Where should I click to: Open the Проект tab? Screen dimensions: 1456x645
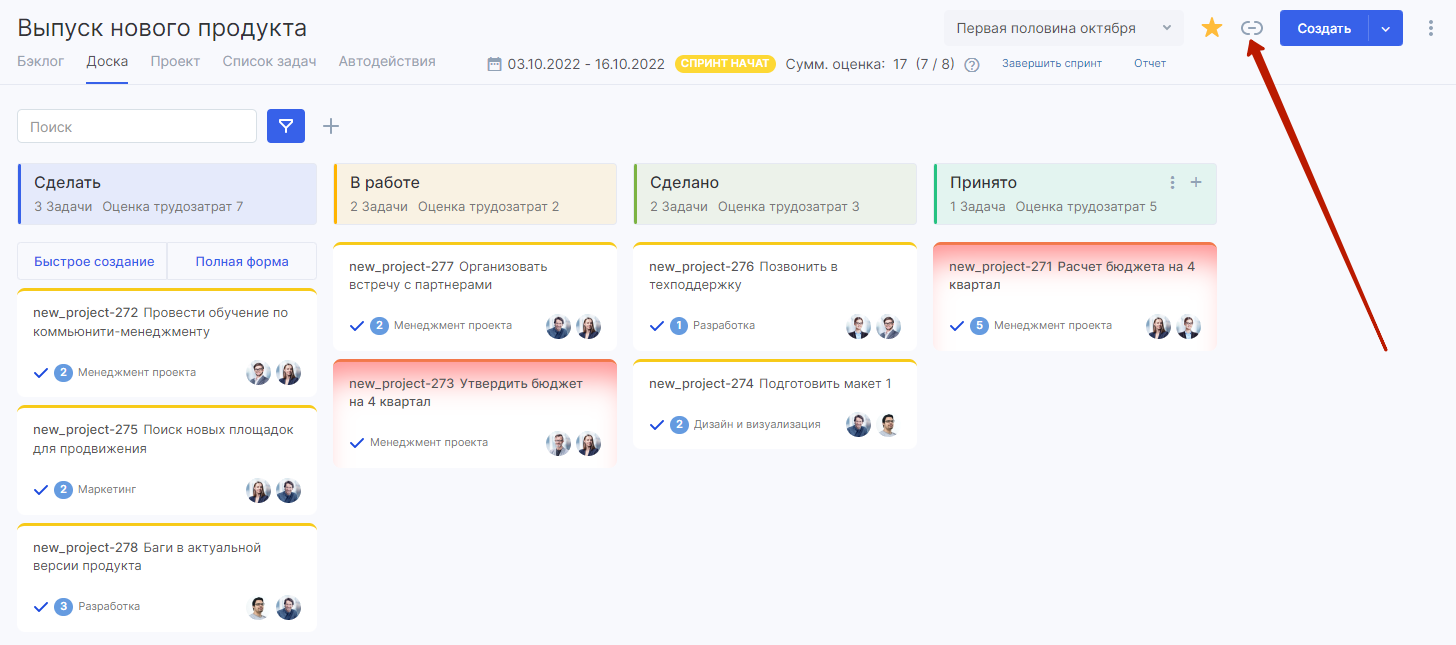tap(175, 61)
